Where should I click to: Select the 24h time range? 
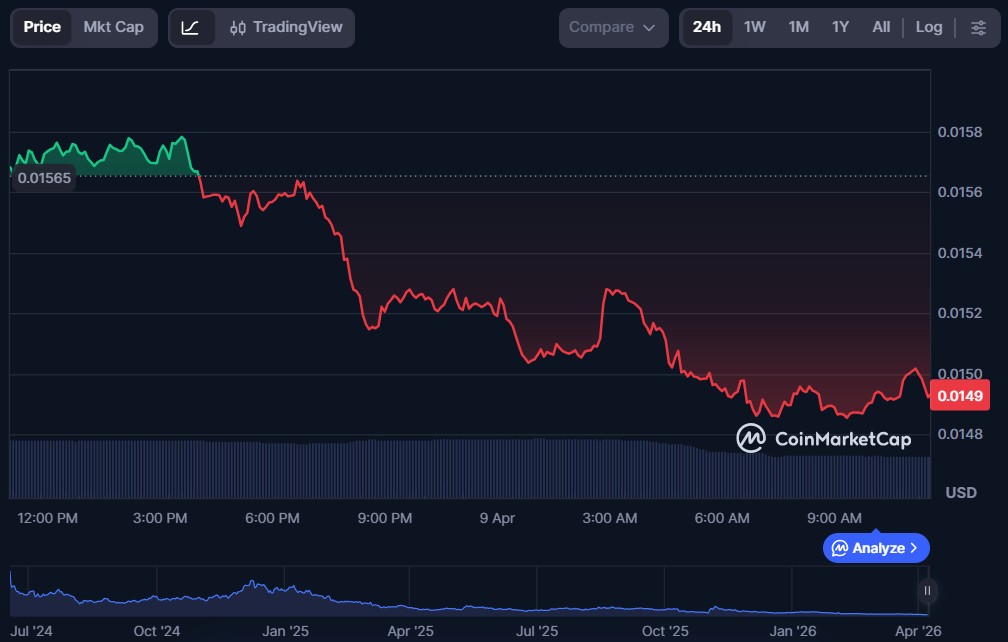point(706,27)
